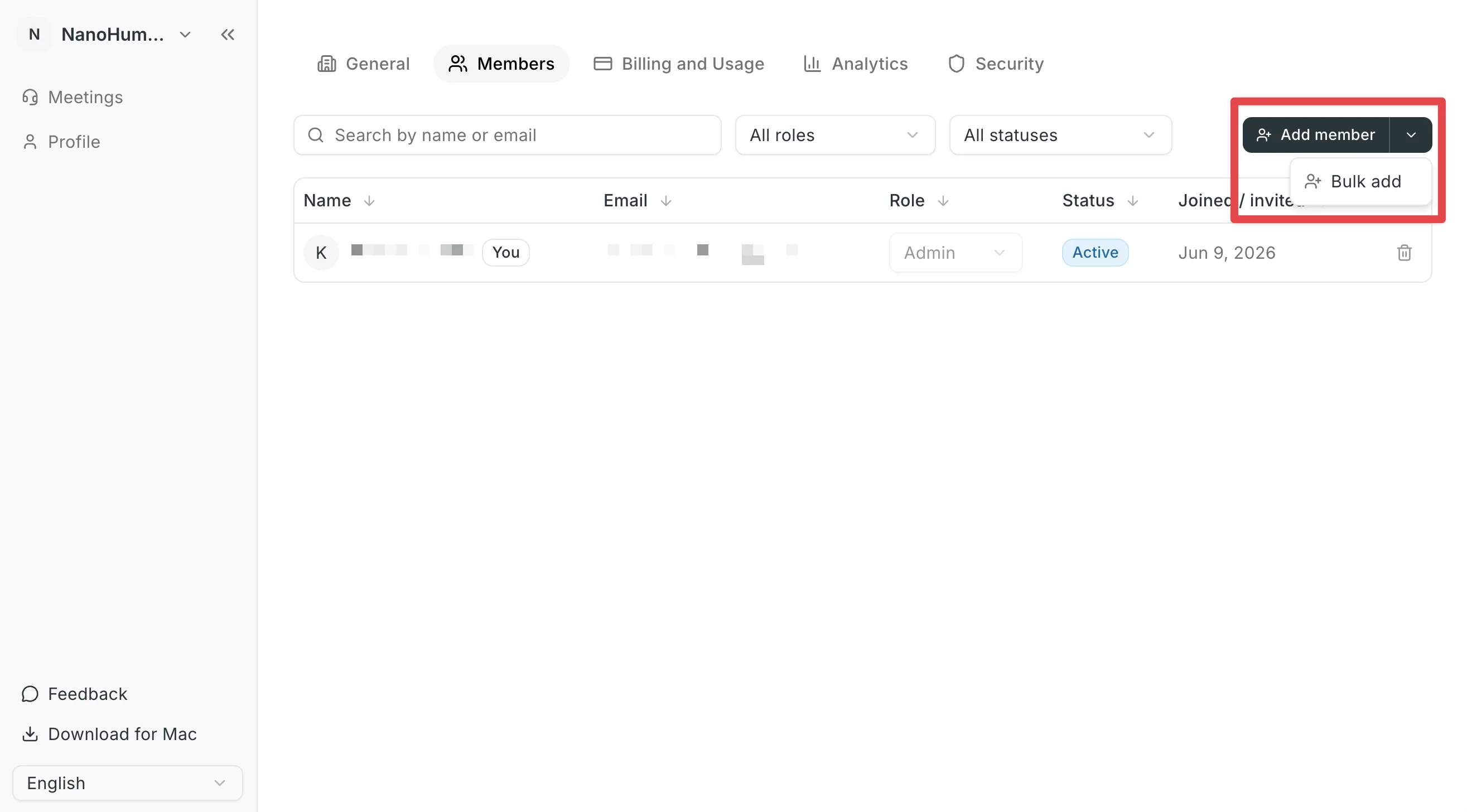Sort the table by Name
Image resolution: width=1467 pixels, height=812 pixels.
(369, 201)
